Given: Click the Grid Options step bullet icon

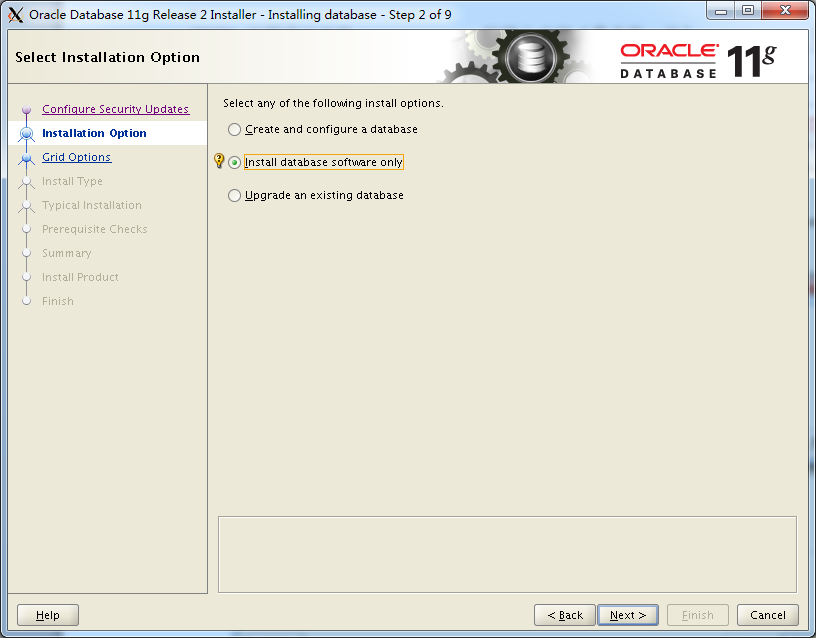Looking at the screenshot, I should click(27, 158).
